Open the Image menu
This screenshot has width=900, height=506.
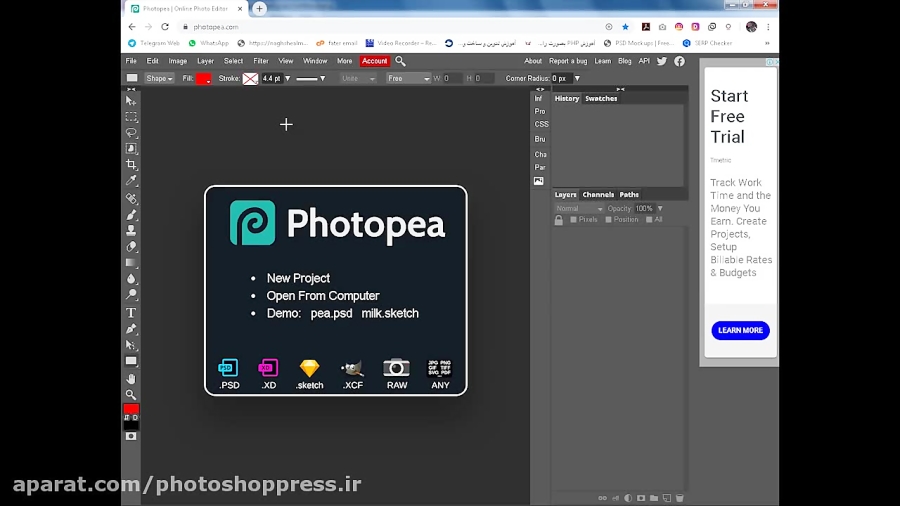177,61
